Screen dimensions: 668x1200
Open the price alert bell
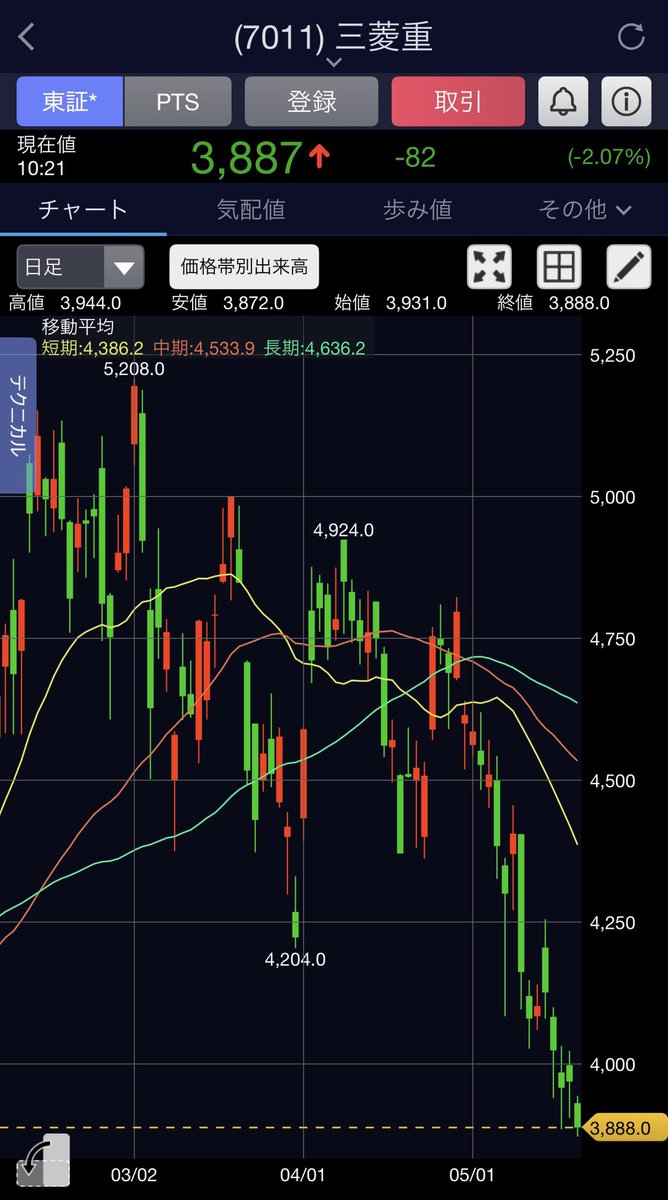tap(564, 101)
